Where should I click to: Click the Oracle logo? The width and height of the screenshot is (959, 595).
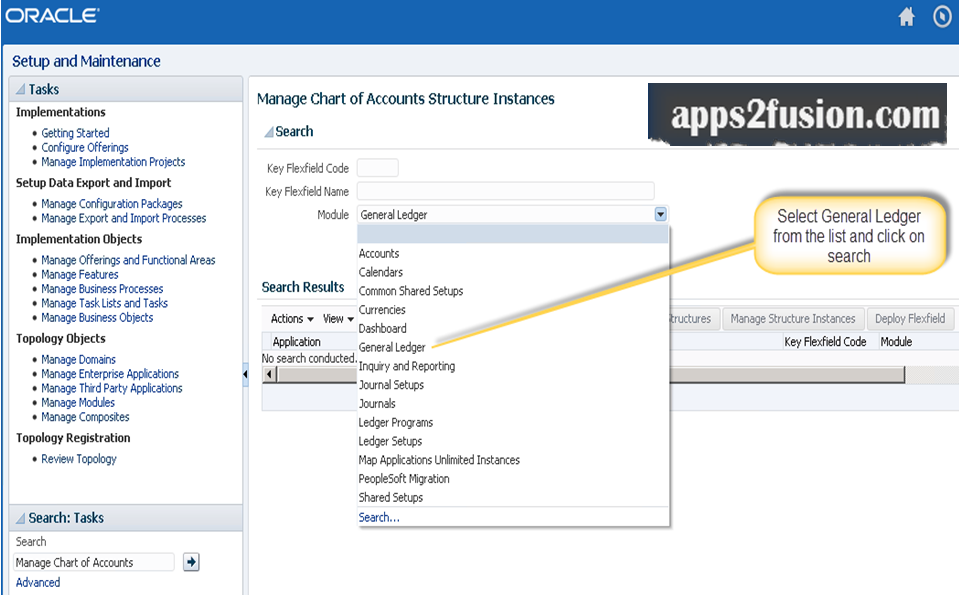53,15
